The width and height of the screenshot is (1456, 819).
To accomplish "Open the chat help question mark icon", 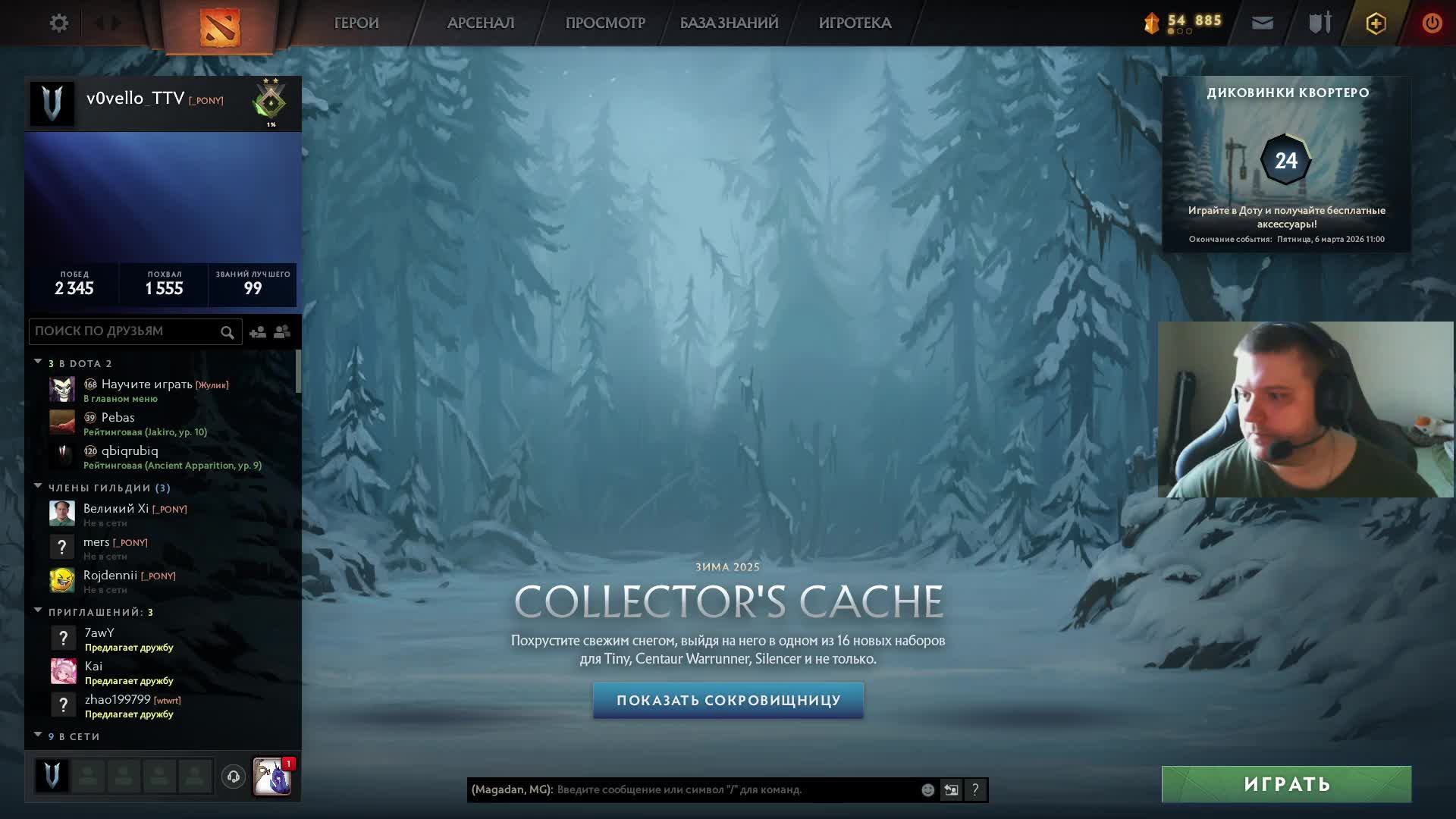I will click(x=975, y=790).
